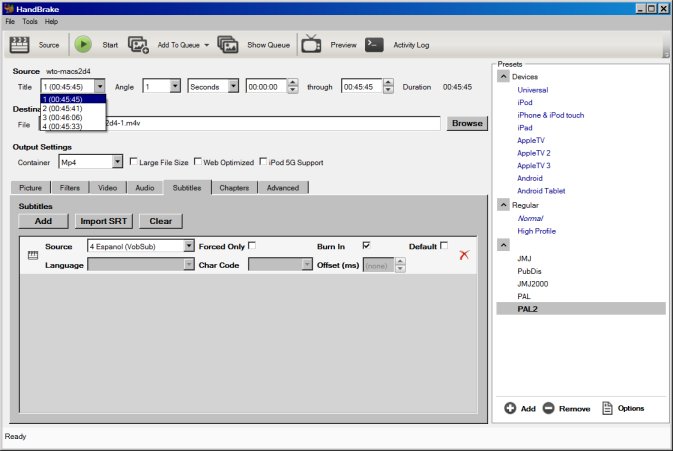Click the Browse button for destination

coord(466,124)
